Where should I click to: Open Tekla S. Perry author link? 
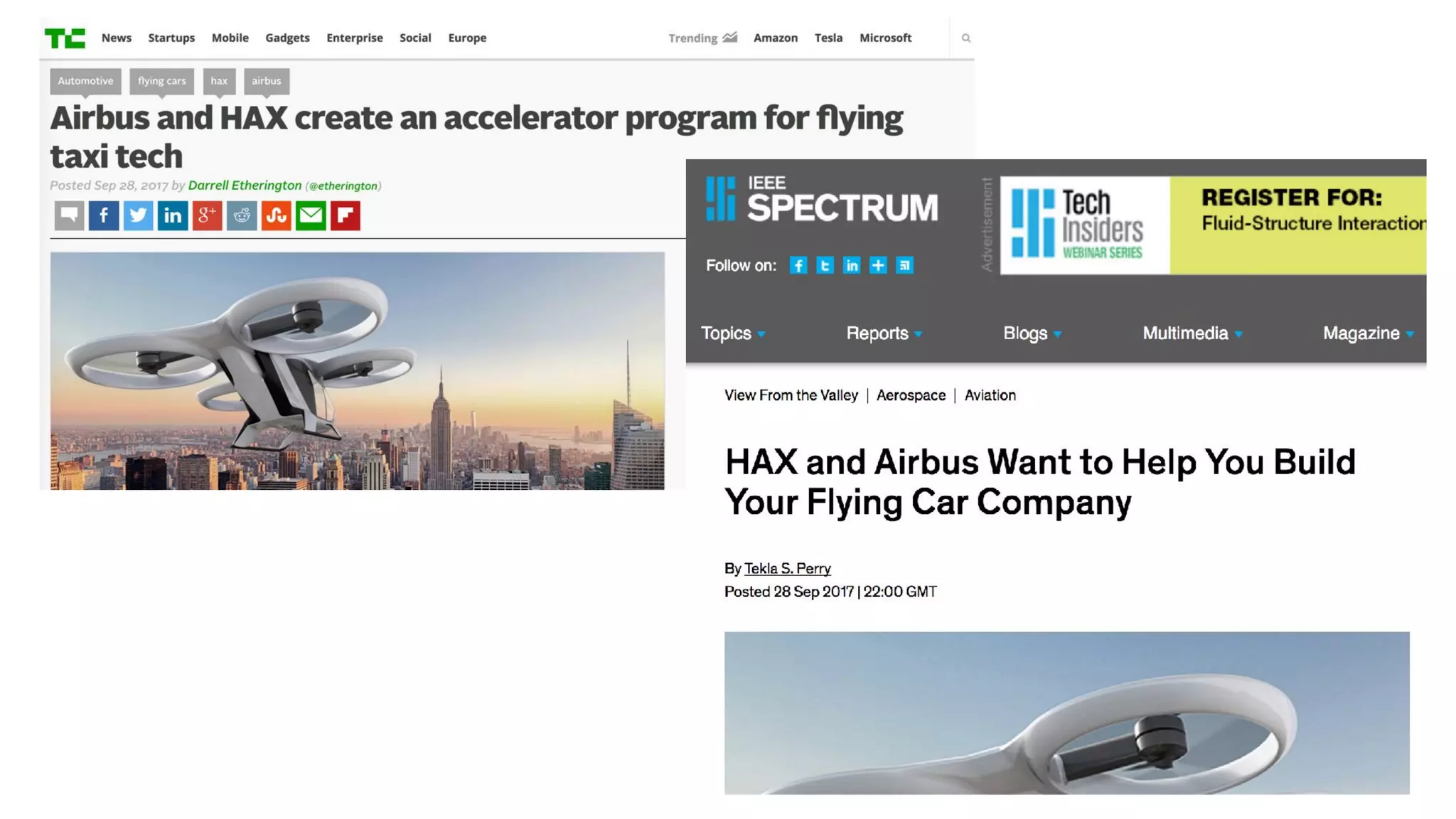(x=787, y=568)
